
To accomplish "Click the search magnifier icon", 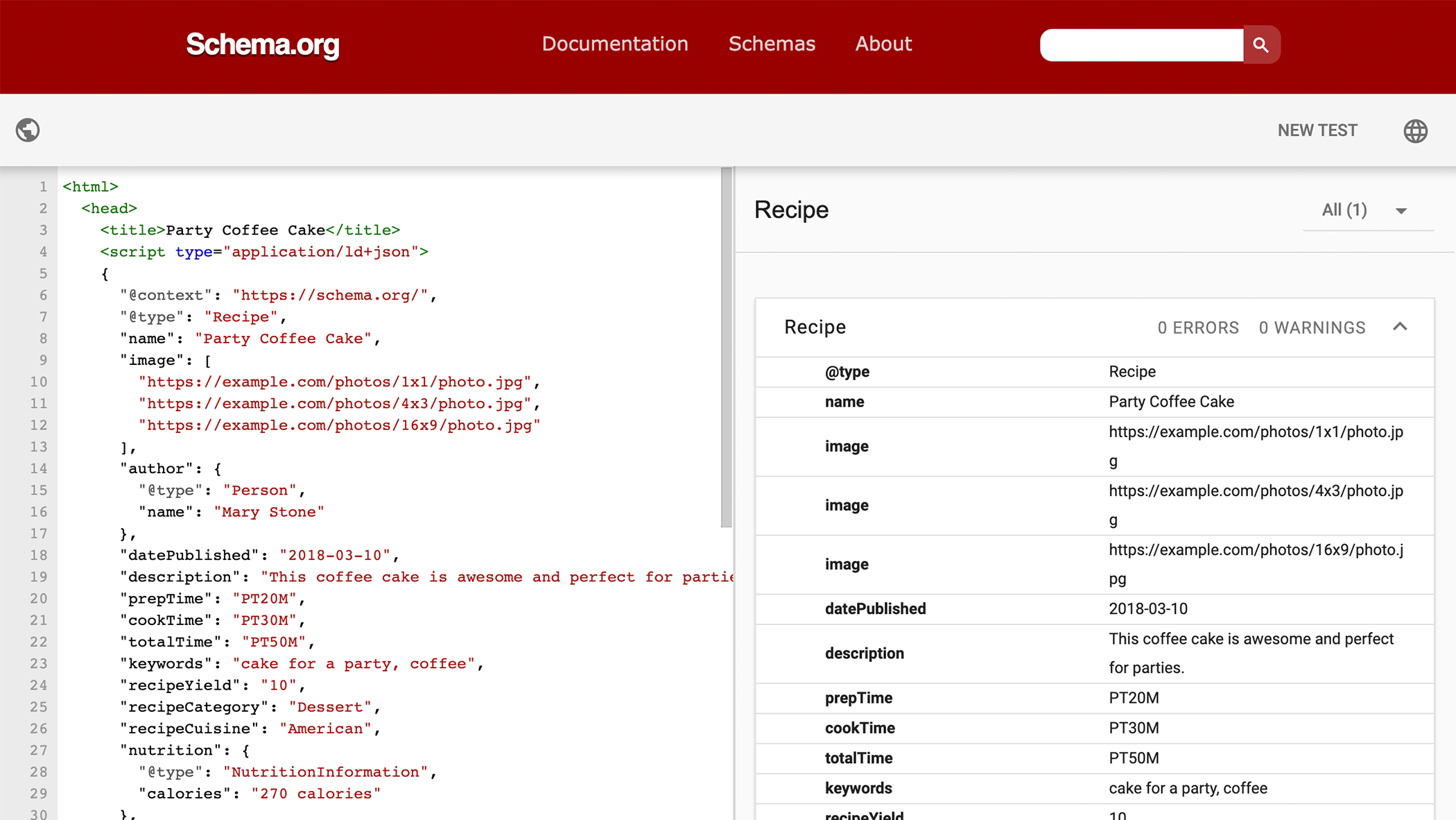I will click(1261, 44).
